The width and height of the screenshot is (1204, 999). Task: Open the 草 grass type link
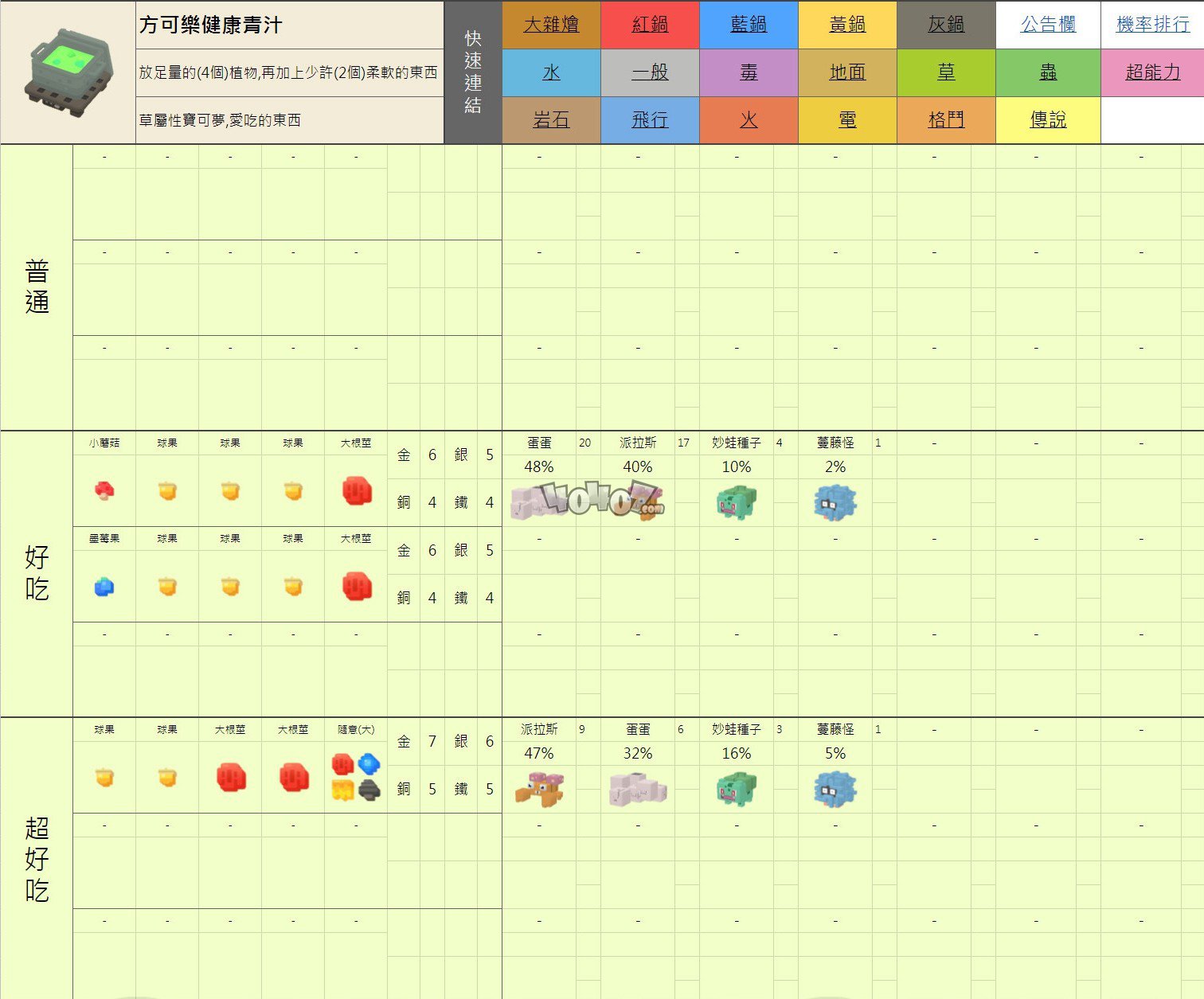(946, 72)
